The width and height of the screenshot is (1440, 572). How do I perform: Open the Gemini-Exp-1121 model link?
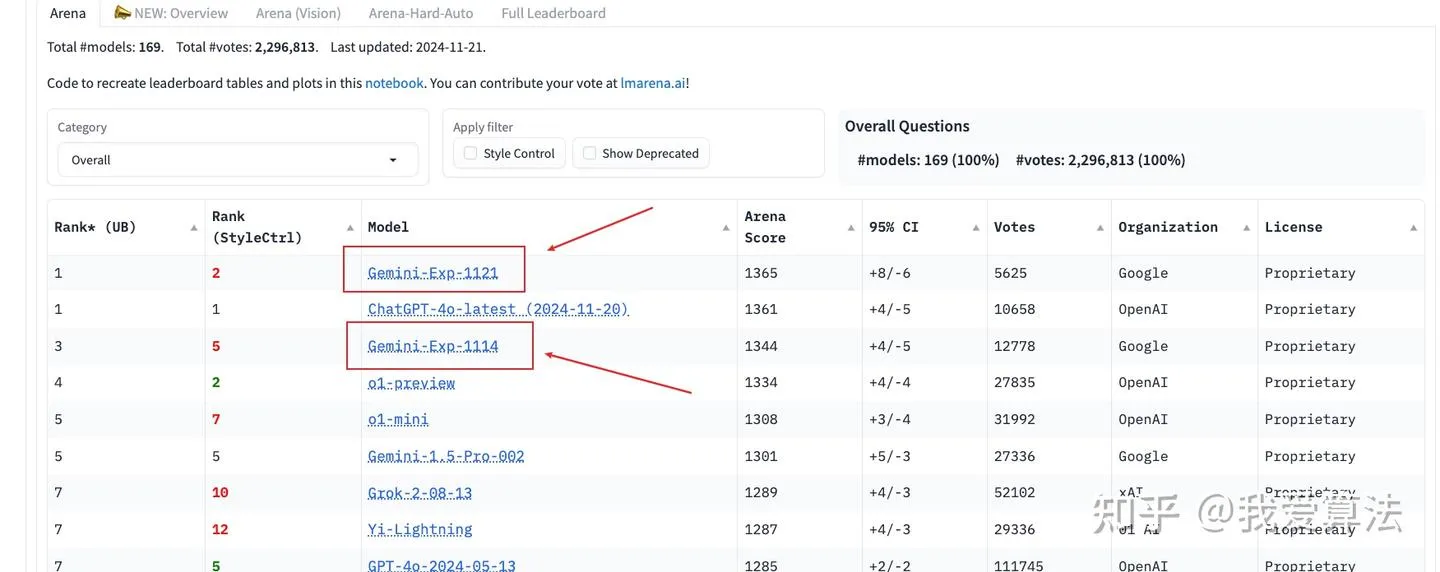[433, 273]
